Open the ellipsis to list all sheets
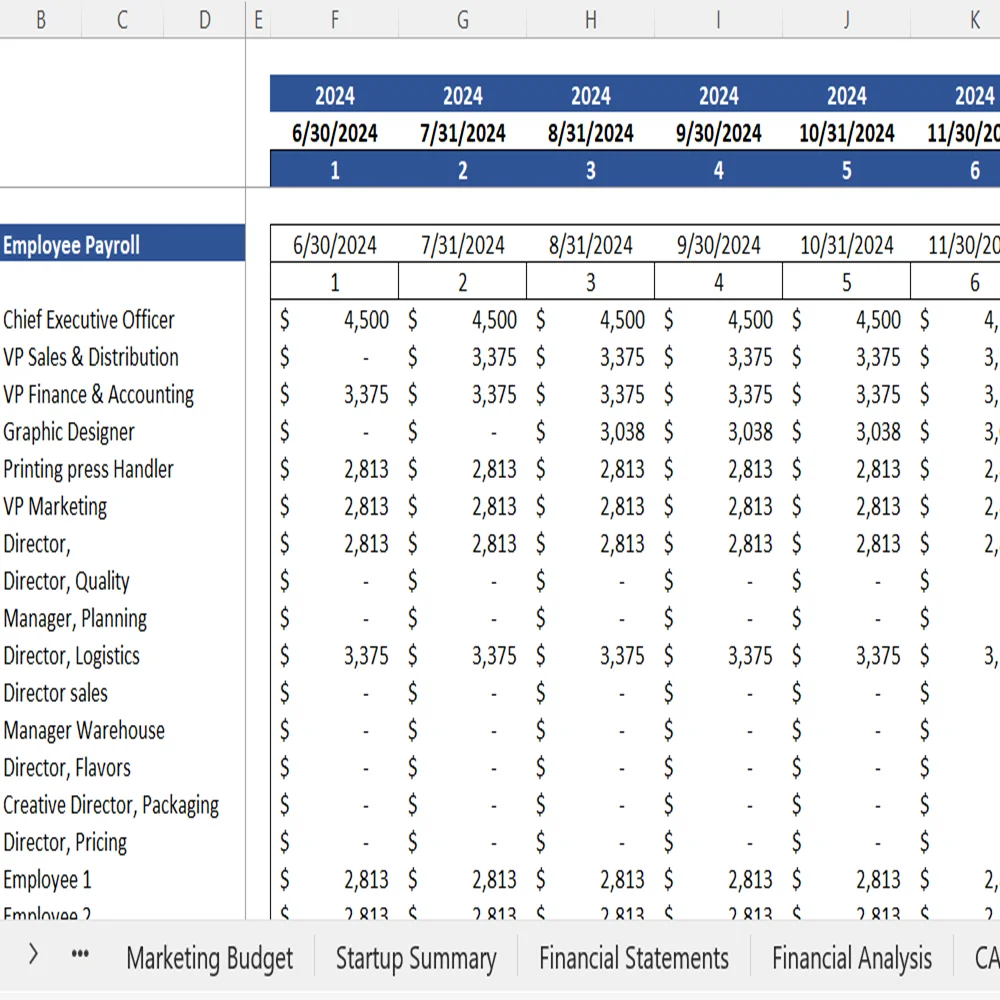 [79, 956]
